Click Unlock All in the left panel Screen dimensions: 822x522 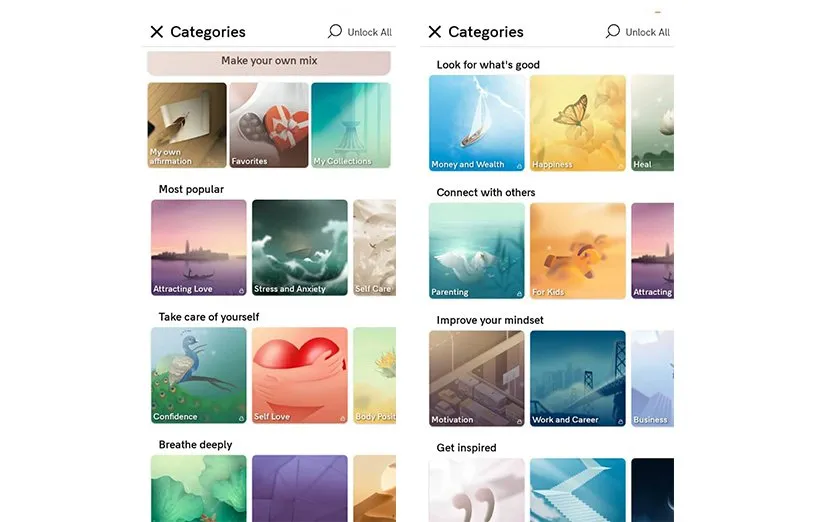coord(370,32)
